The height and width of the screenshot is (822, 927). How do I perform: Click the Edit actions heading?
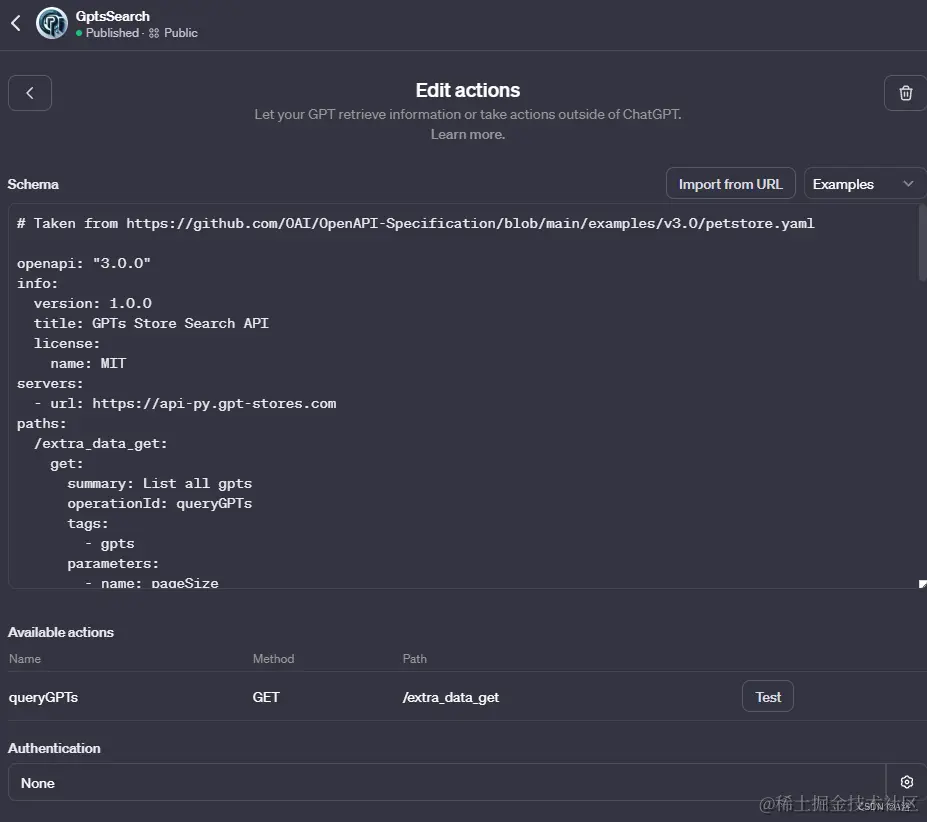click(x=468, y=90)
